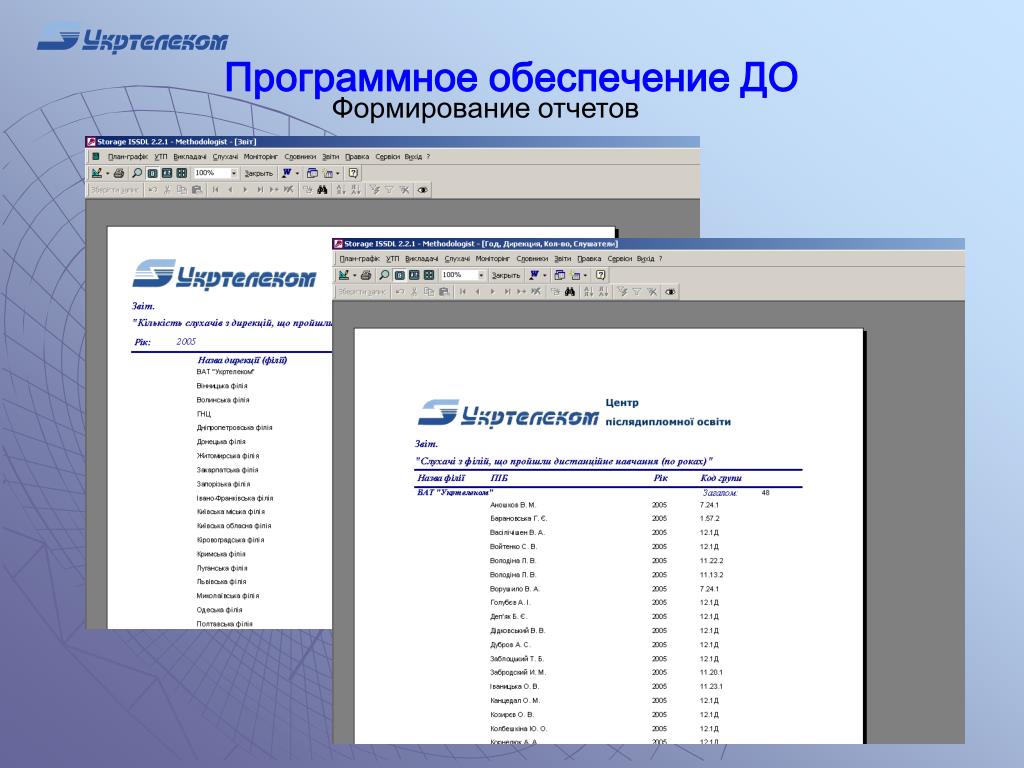Click the question mark menu in front window
Image resolution: width=1024 pixels, height=768 pixels.
[660, 259]
